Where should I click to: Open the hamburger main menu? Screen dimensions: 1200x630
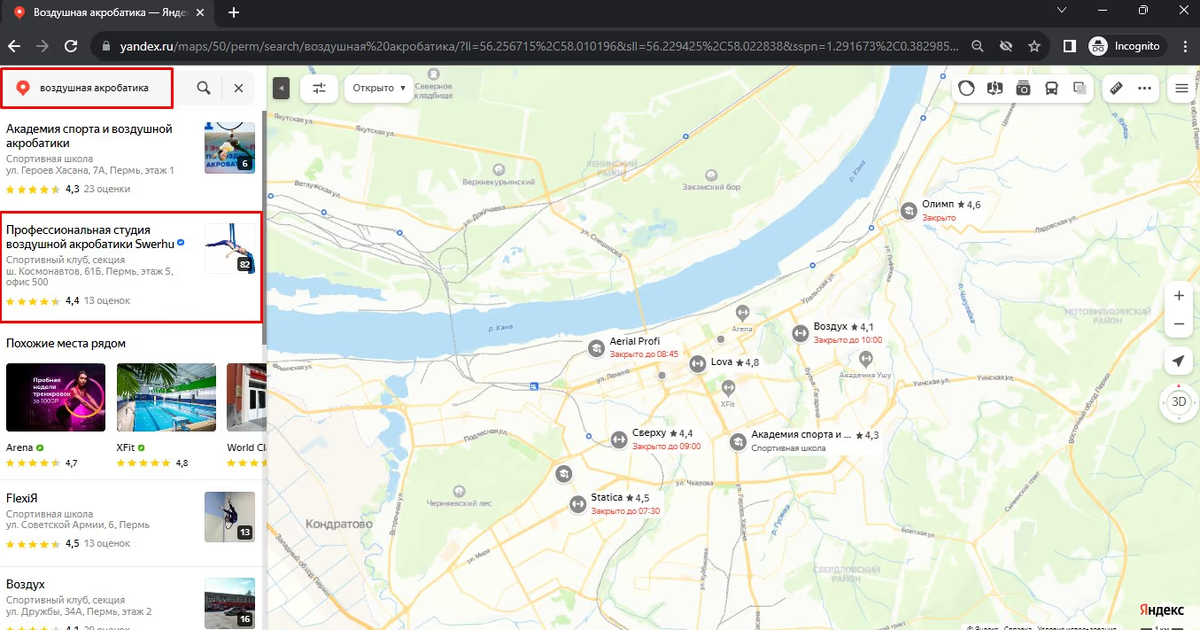click(1181, 88)
